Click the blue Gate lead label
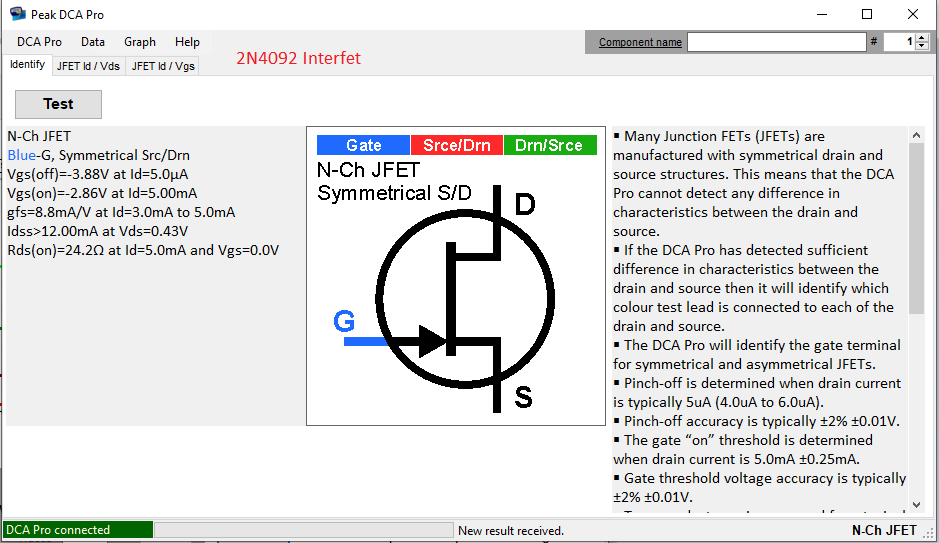939x543 pixels. [x=364, y=145]
